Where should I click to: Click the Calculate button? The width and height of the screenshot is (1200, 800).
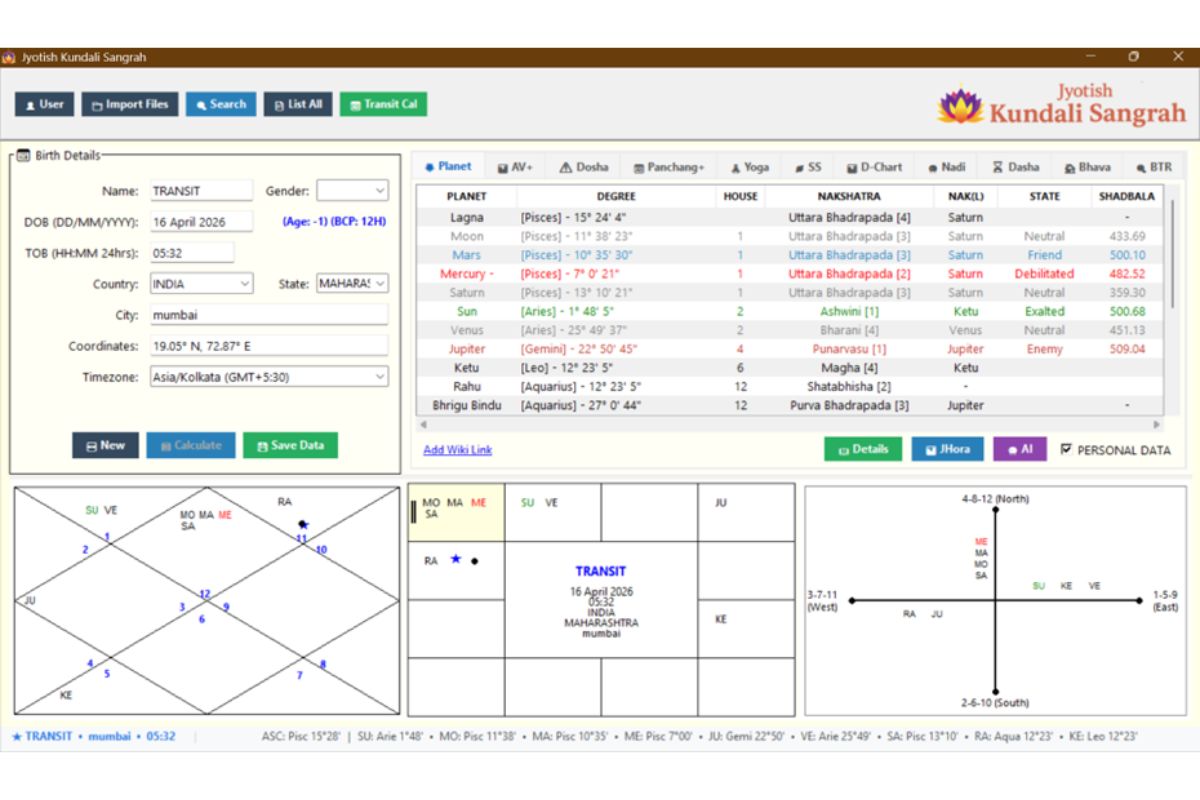[191, 446]
